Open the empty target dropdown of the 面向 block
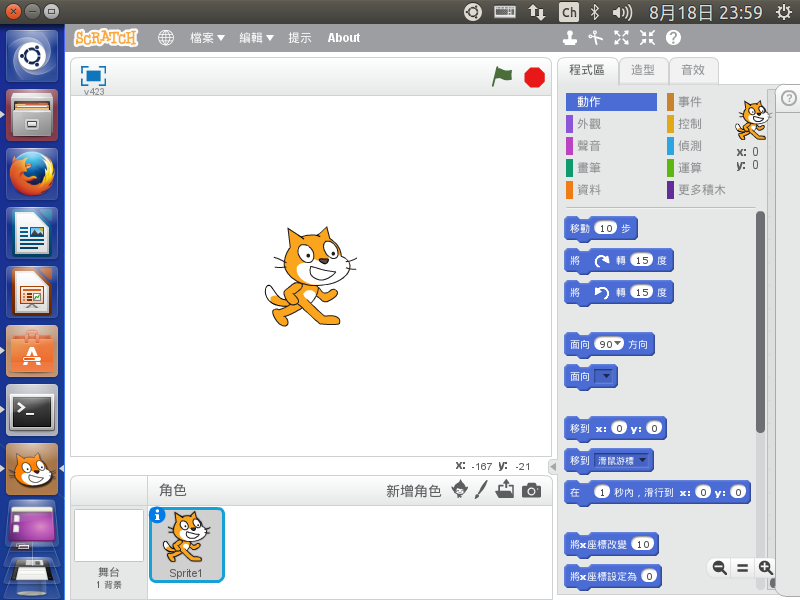 pos(605,377)
